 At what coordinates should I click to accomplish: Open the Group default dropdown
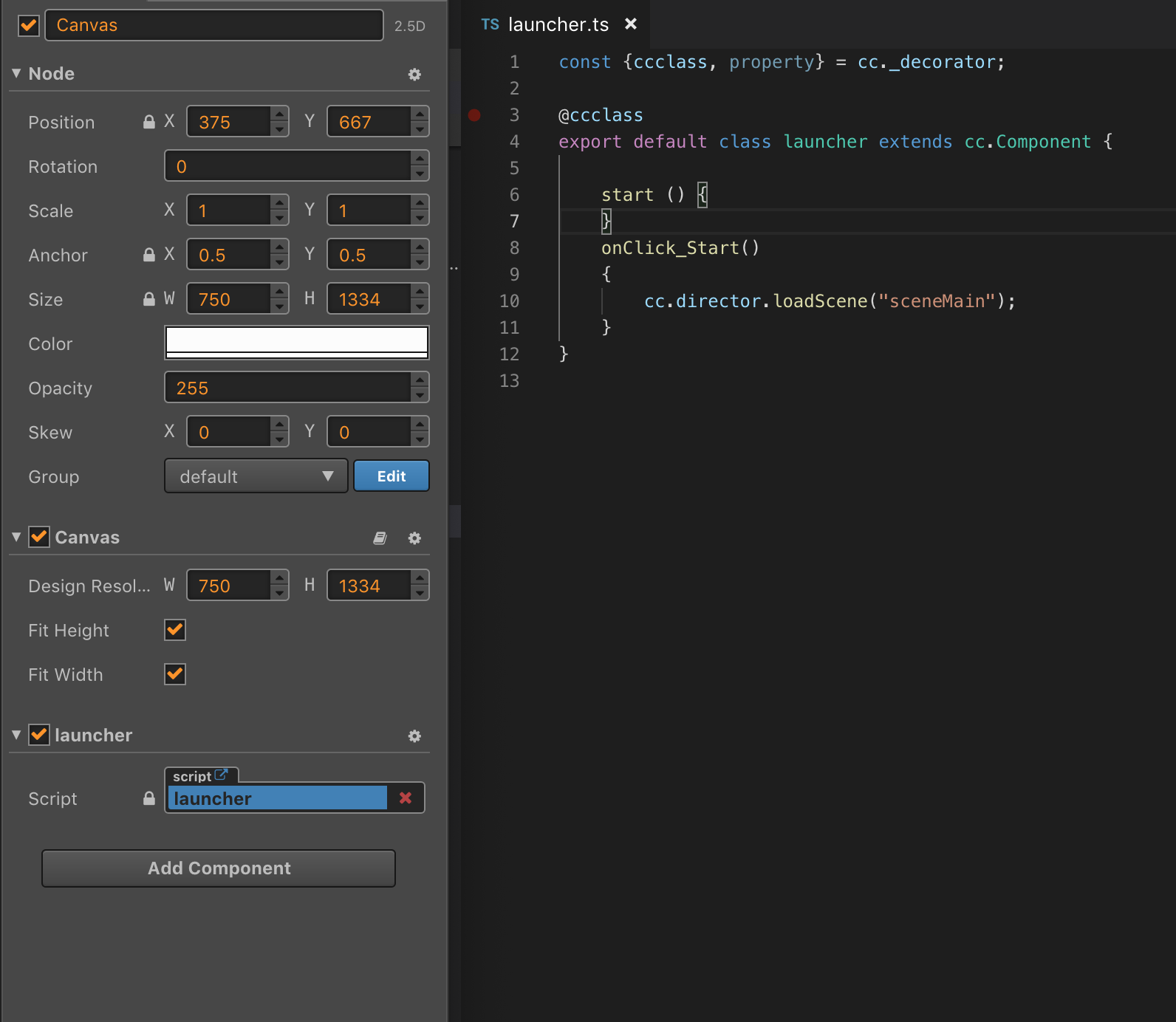click(x=256, y=476)
